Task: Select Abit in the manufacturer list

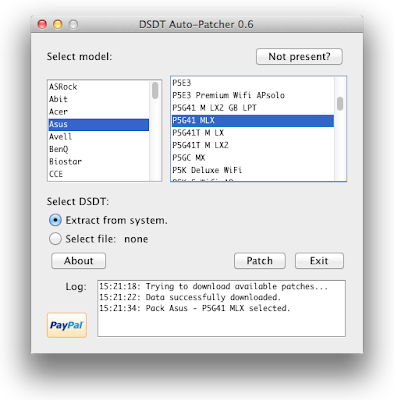Action: pos(99,99)
